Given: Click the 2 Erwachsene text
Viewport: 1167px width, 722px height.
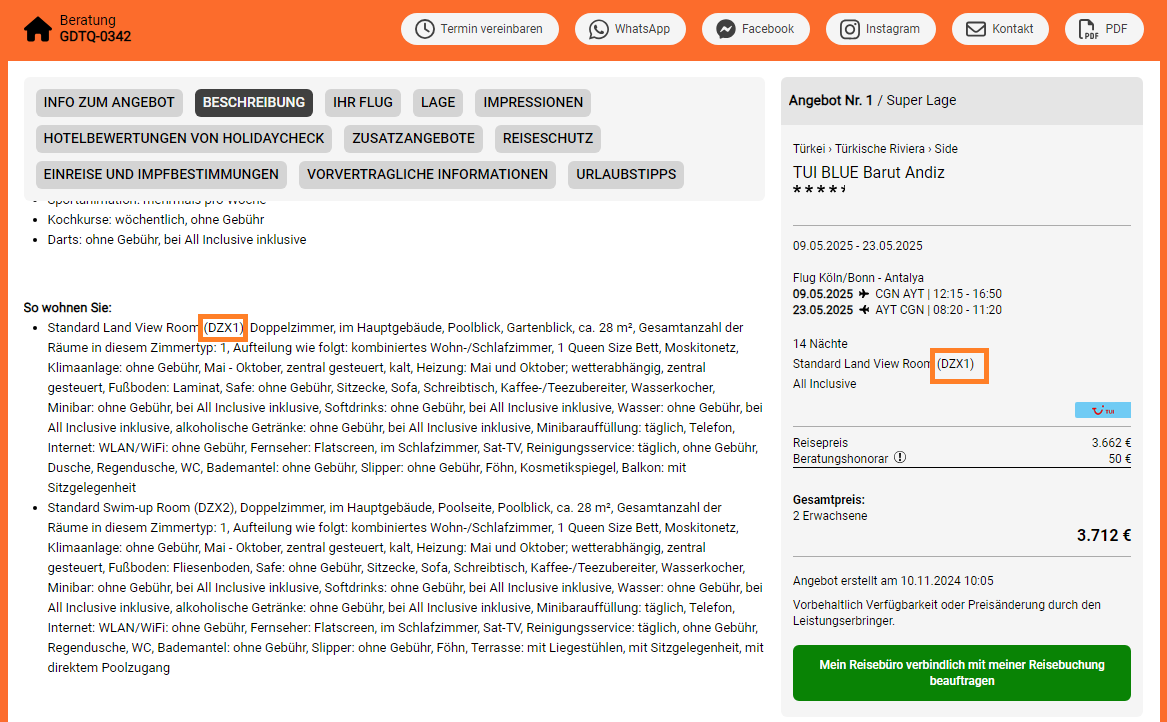Looking at the screenshot, I should coord(830,516).
